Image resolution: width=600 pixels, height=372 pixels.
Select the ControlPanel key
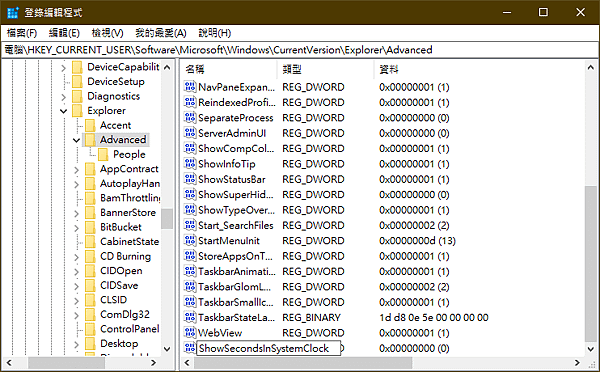pyautogui.click(x=129, y=329)
